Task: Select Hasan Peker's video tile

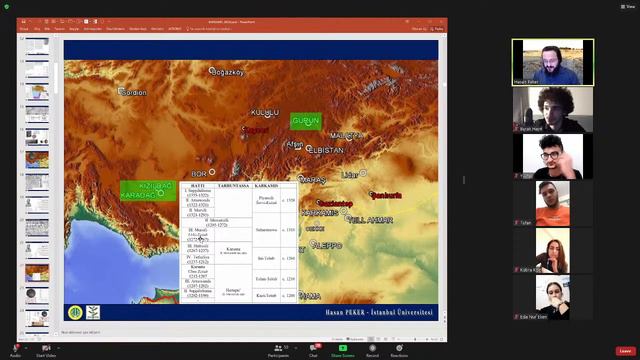Action: click(x=553, y=62)
